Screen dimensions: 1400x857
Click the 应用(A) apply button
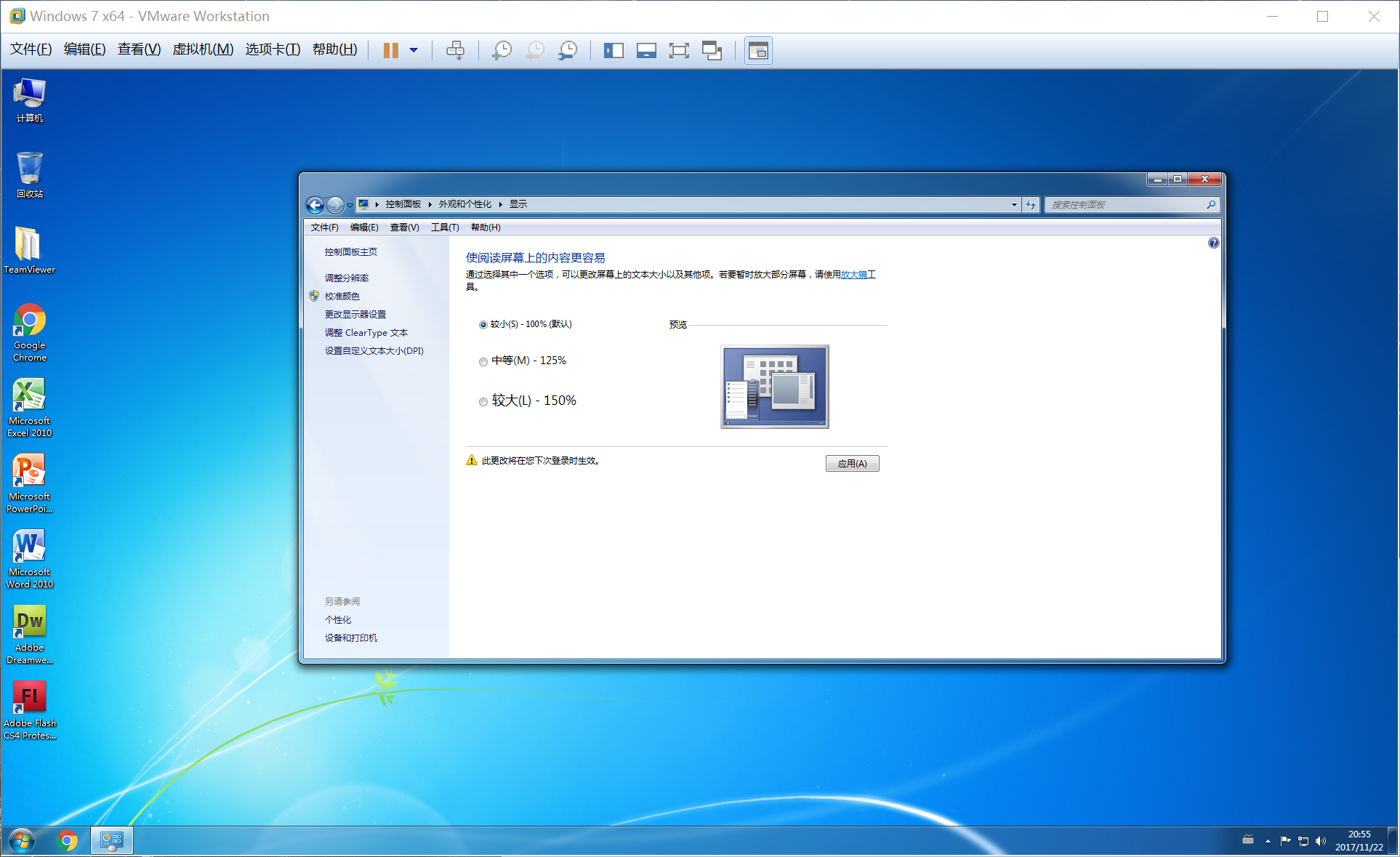point(852,463)
